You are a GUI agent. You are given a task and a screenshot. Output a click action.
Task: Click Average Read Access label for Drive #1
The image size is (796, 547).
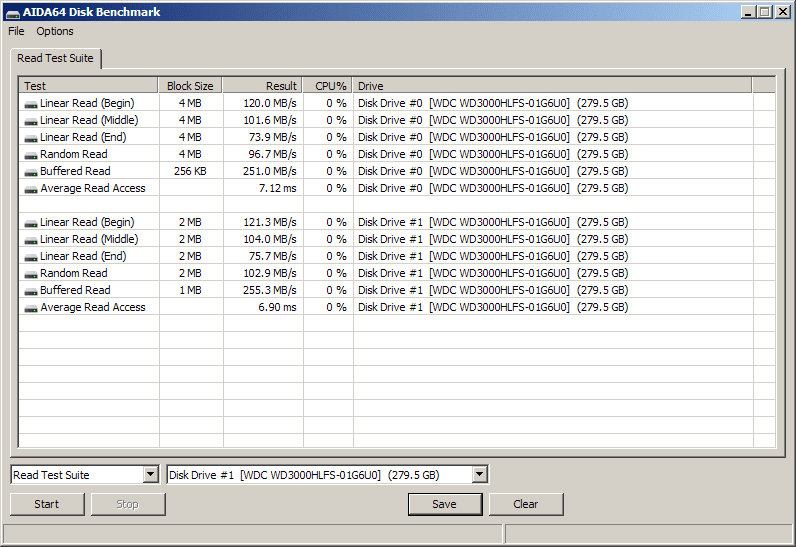pos(93,307)
